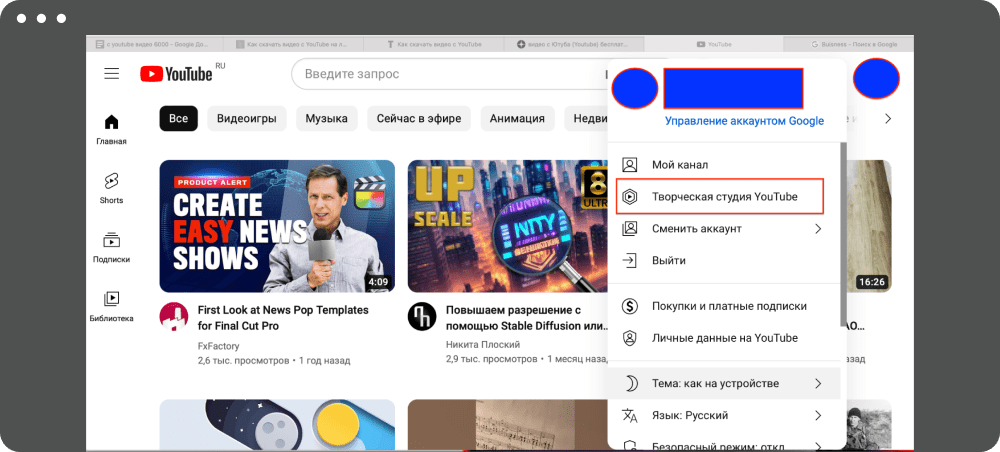Open Библиотека in the sidebar
The image size is (1000, 452).
click(111, 305)
